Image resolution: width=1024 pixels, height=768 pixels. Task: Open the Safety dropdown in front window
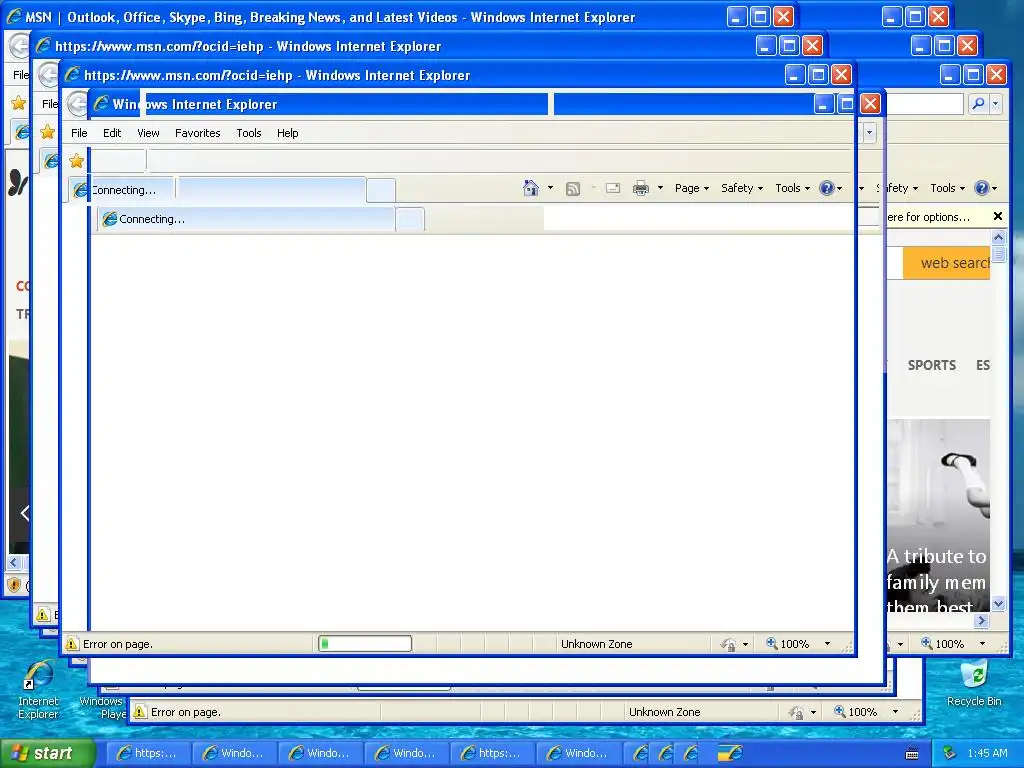coord(742,188)
